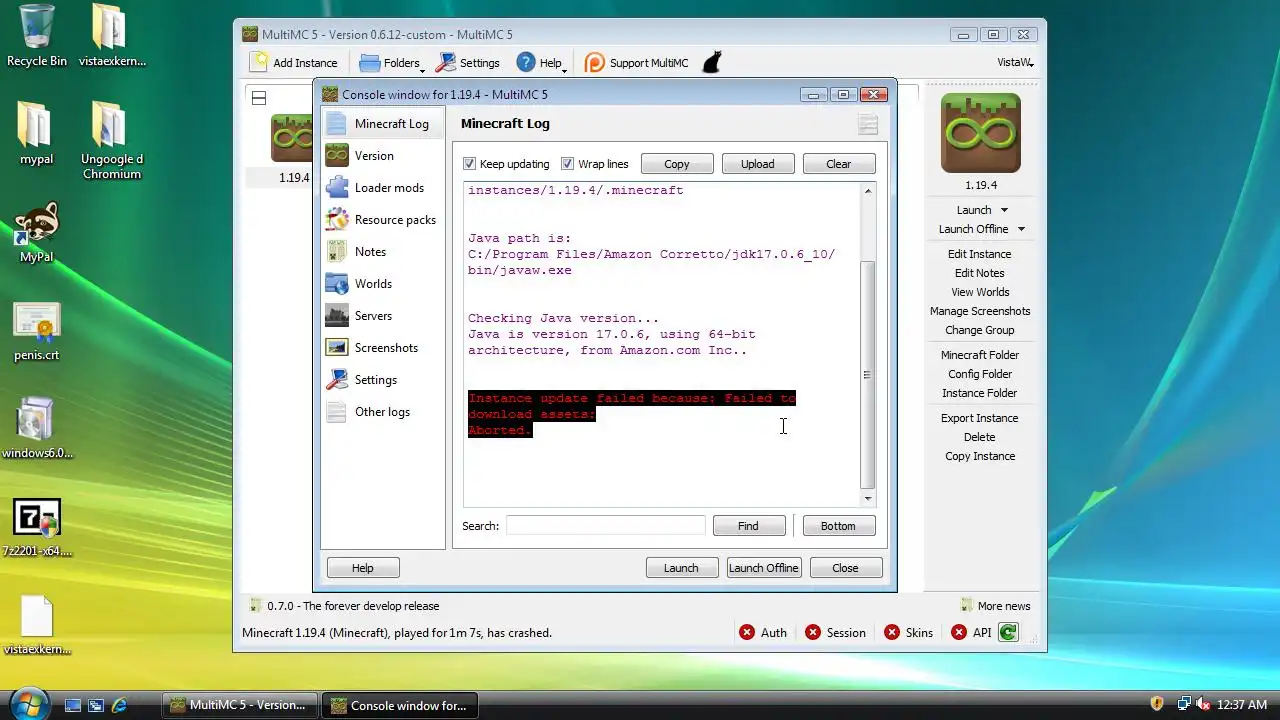
Task: Click the API status red X icon
Action: 959,632
